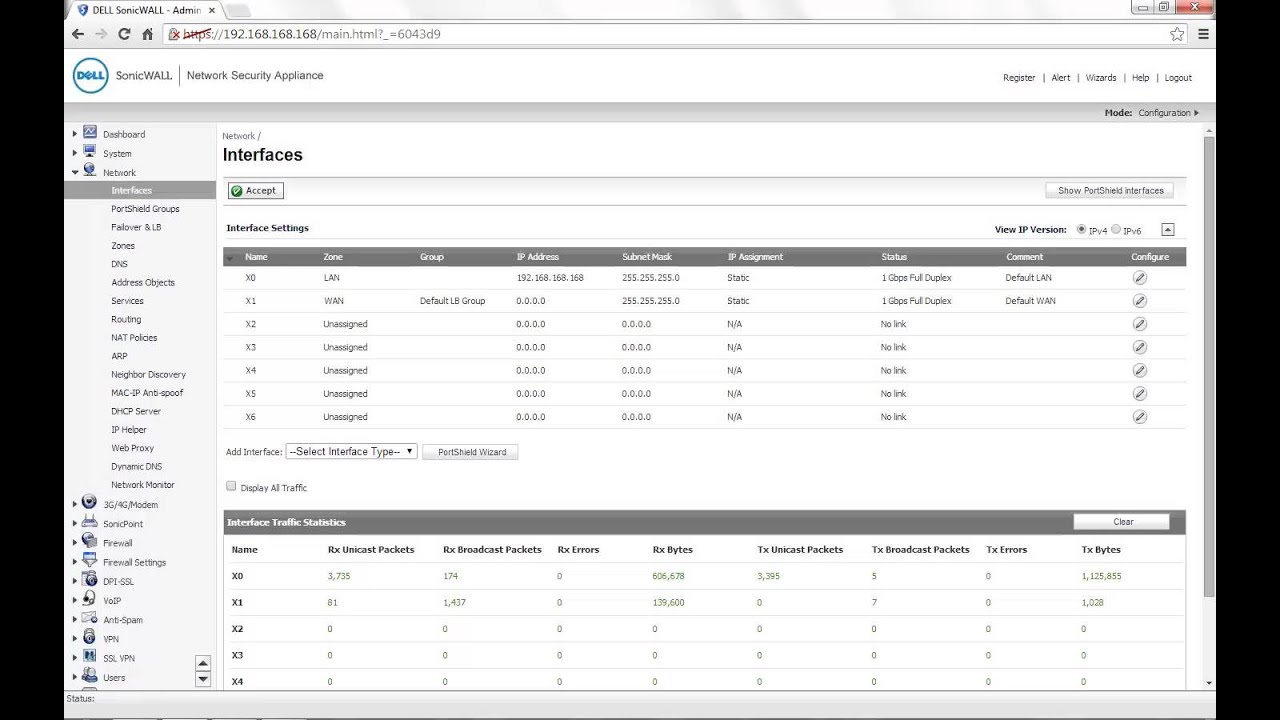The width and height of the screenshot is (1280, 720).
Task: Open the Register link
Action: click(1019, 78)
